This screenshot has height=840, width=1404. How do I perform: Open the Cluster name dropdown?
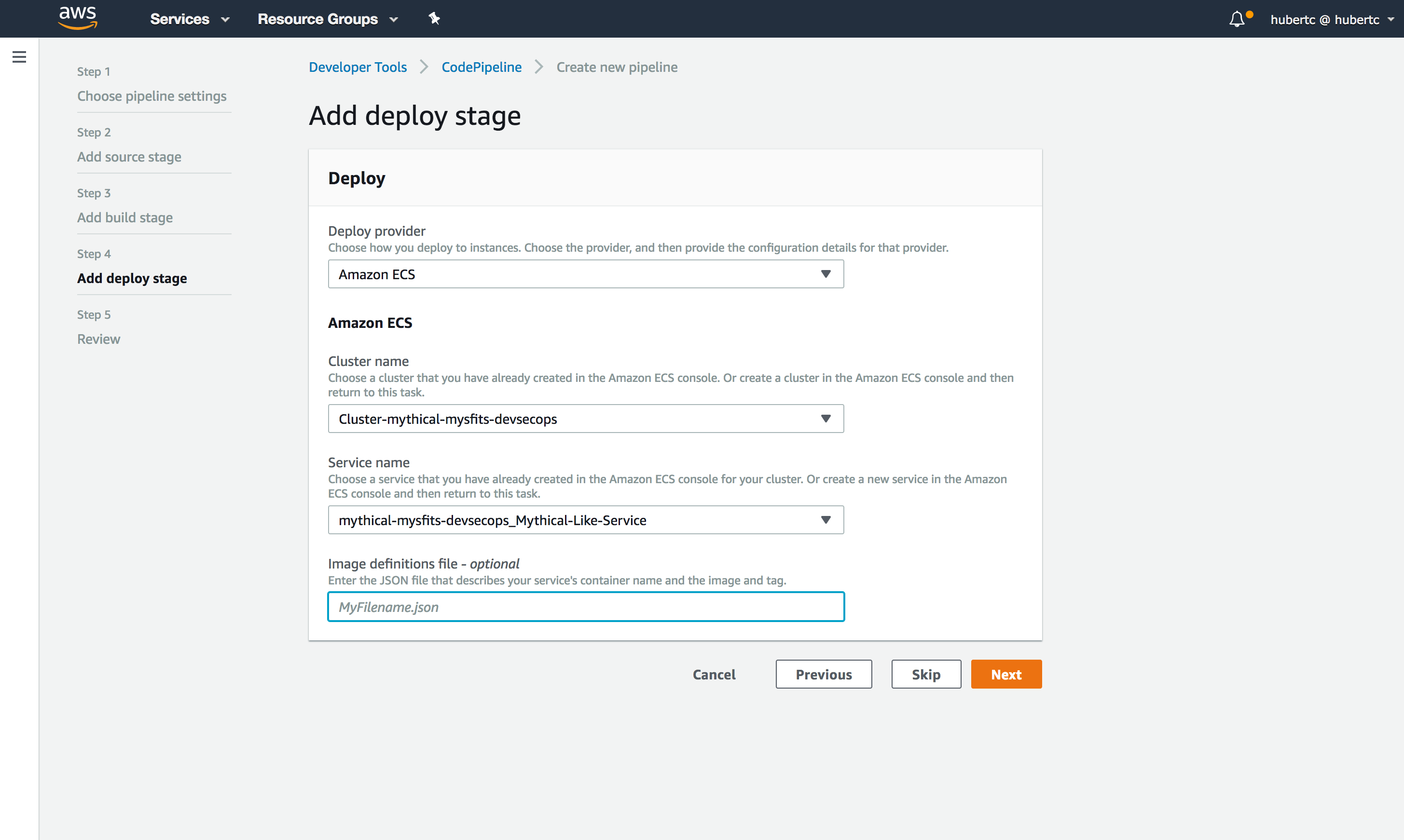tap(586, 419)
